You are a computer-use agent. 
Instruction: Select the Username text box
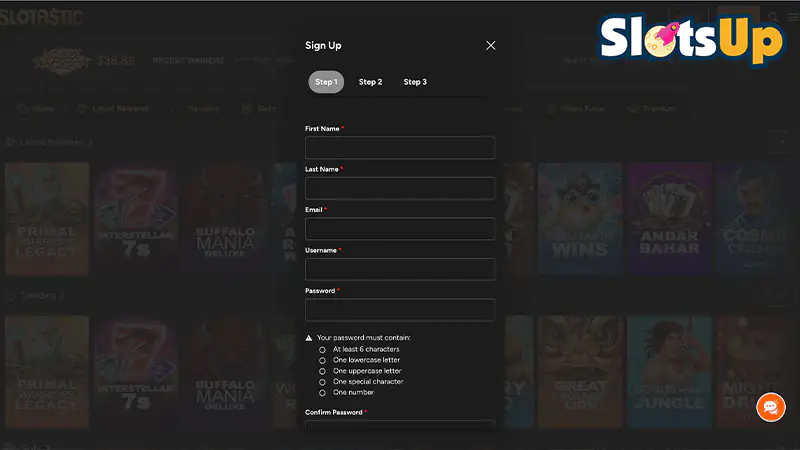[x=400, y=269]
